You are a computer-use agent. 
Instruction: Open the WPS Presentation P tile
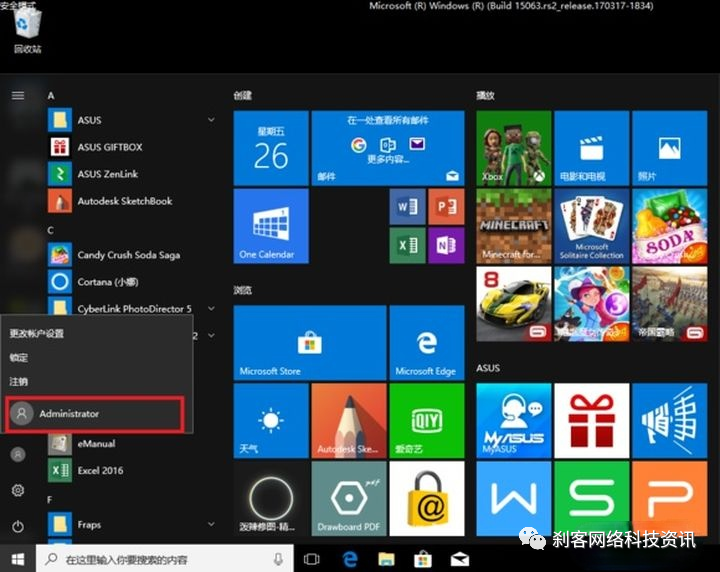[669, 499]
